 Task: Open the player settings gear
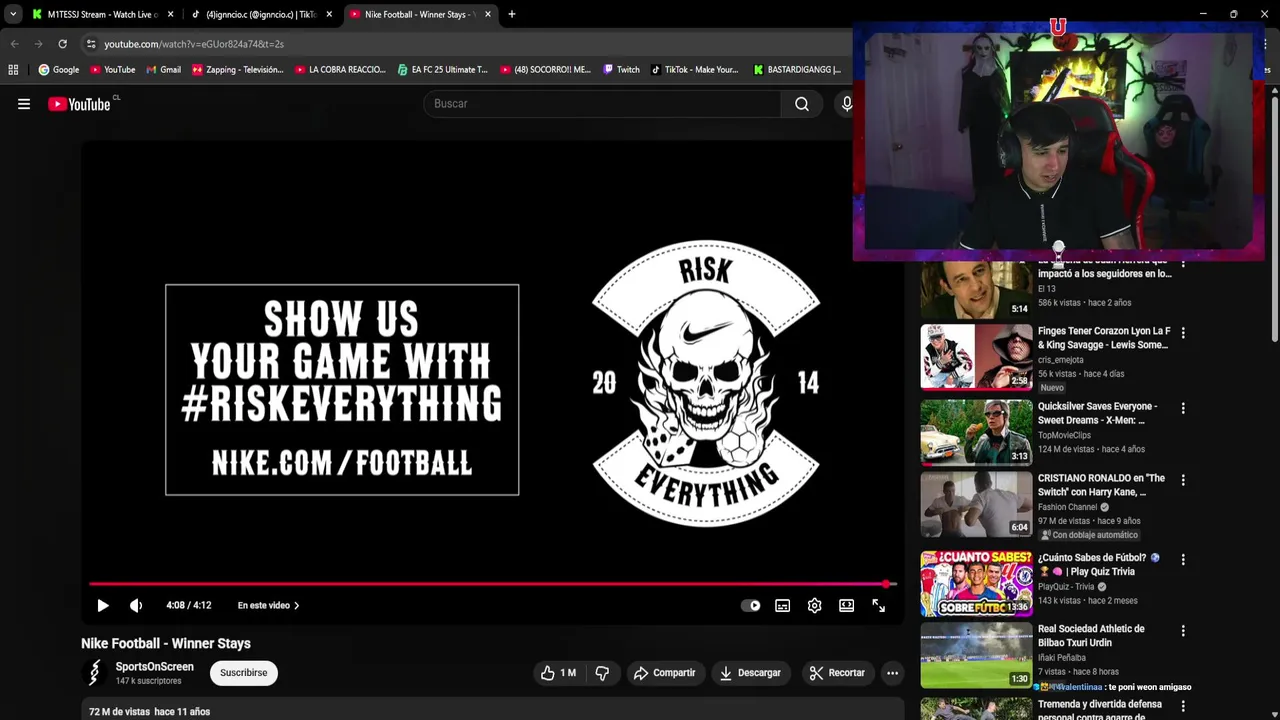pos(814,605)
